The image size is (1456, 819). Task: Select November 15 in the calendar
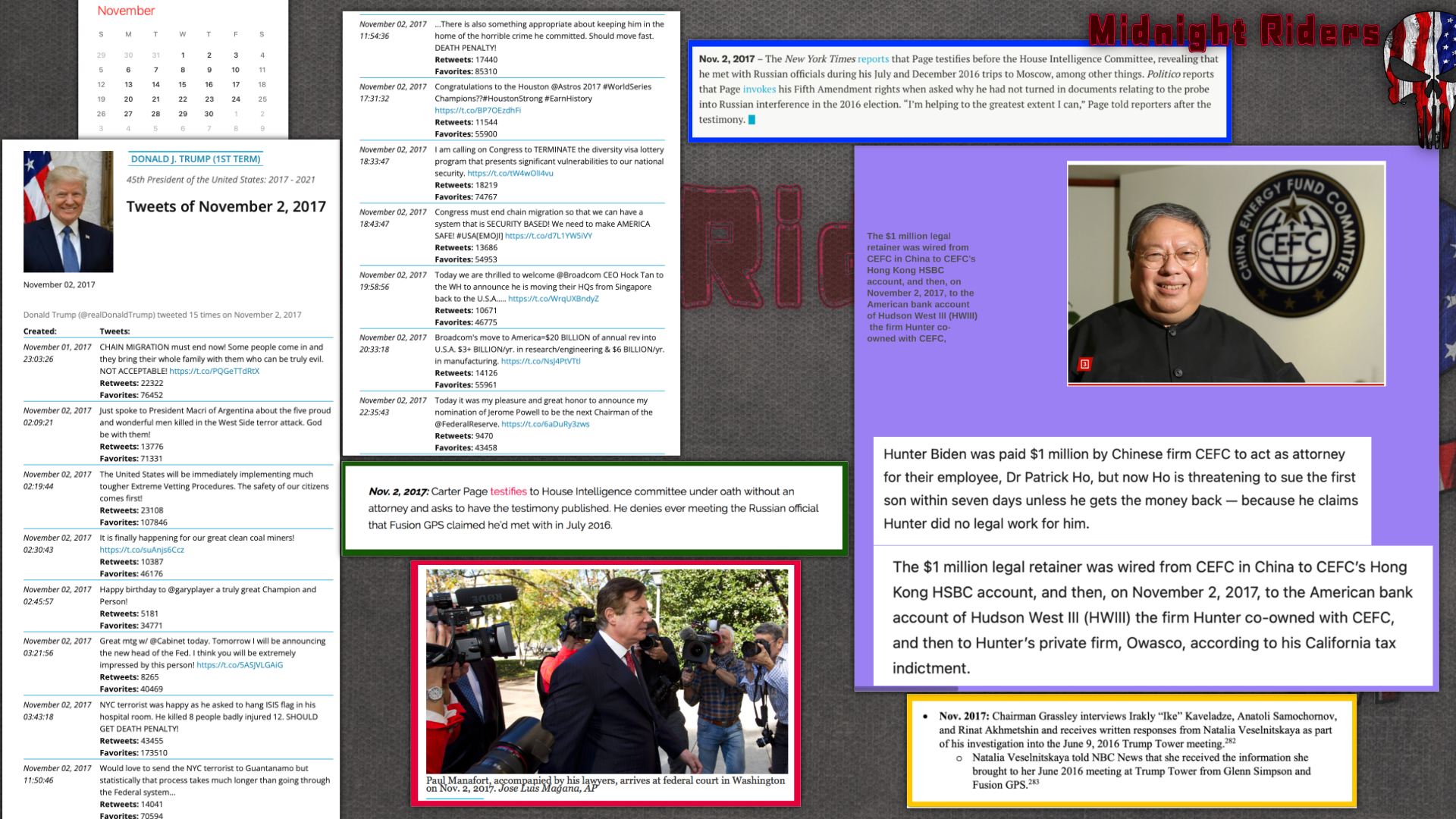pos(182,85)
